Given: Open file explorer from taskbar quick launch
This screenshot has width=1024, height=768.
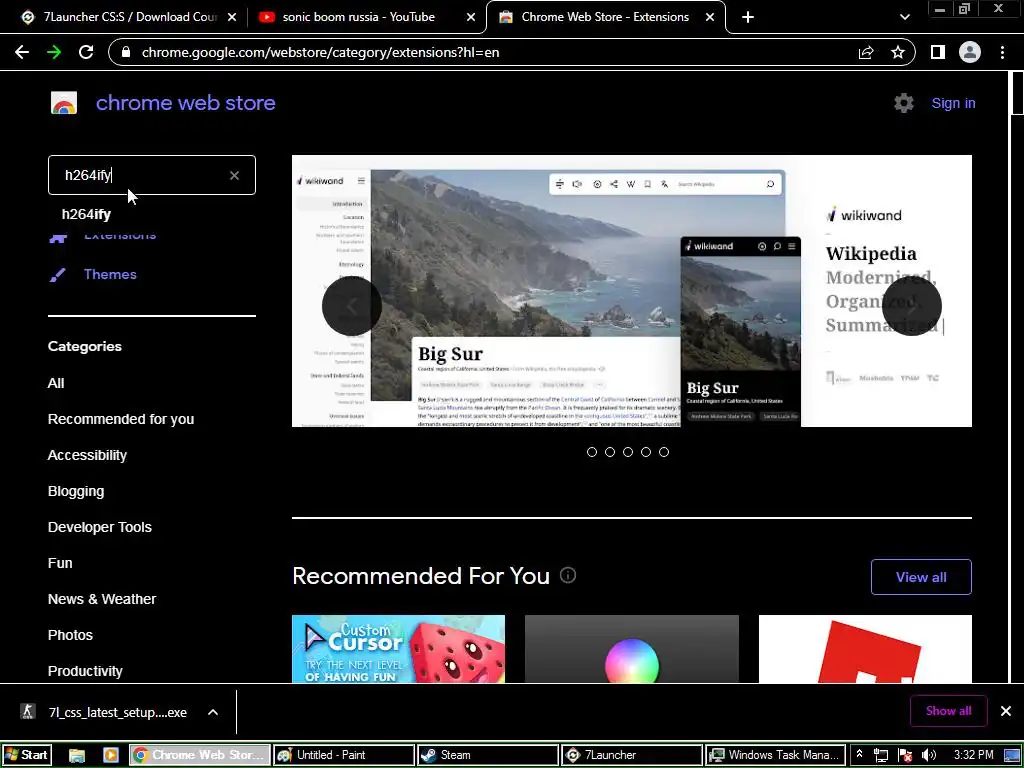Looking at the screenshot, I should [x=77, y=756].
